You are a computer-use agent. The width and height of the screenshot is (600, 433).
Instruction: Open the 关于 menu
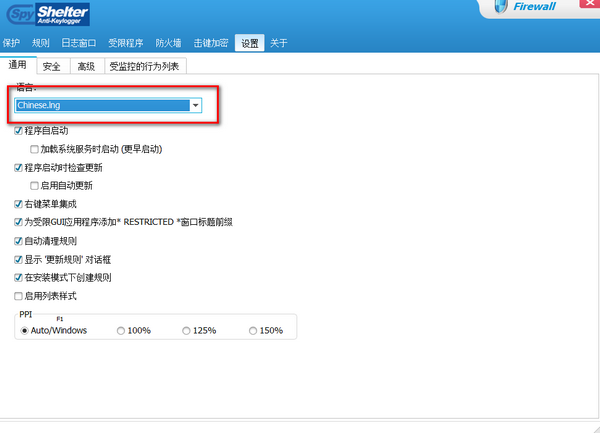[279, 43]
